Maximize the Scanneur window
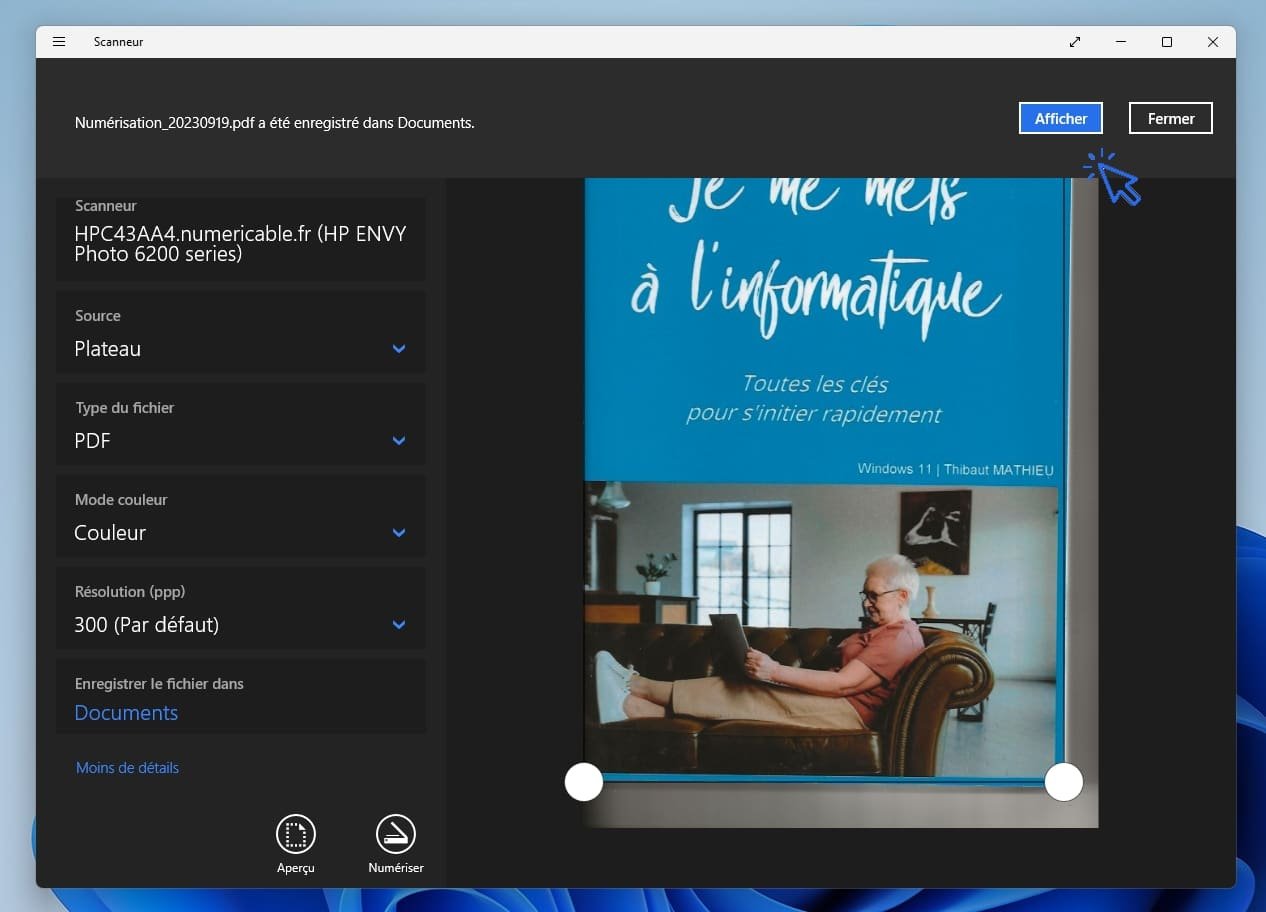This screenshot has width=1266, height=912. click(1167, 42)
